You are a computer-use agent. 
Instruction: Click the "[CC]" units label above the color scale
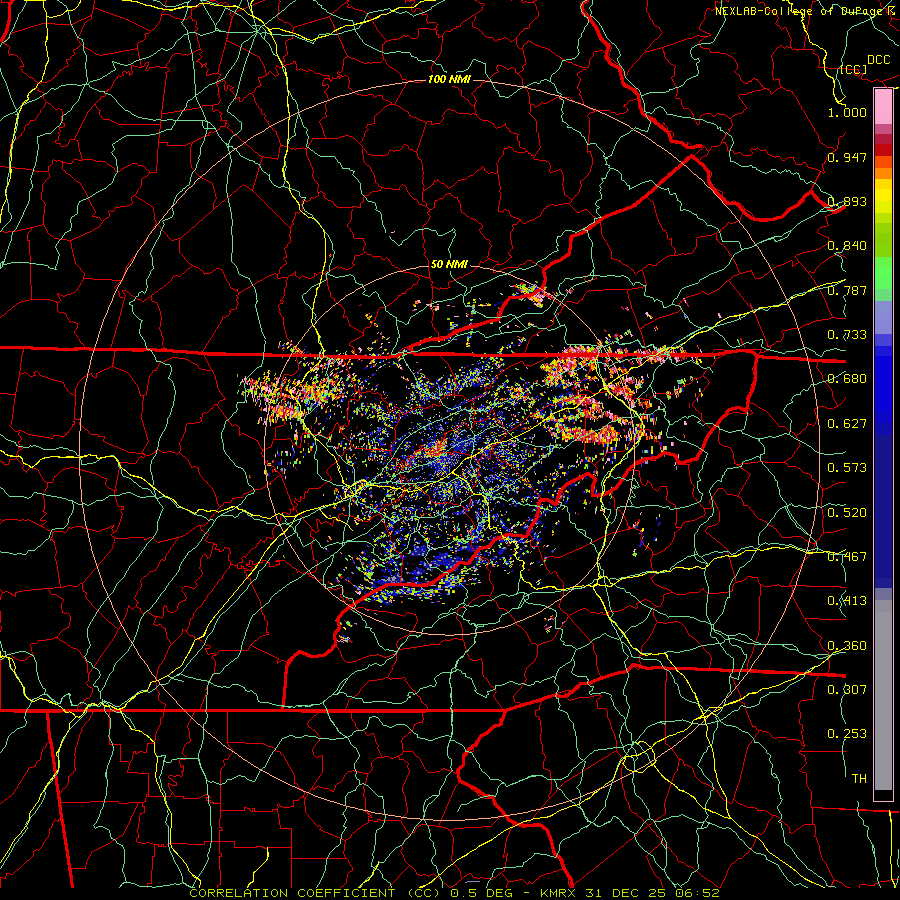point(854,70)
